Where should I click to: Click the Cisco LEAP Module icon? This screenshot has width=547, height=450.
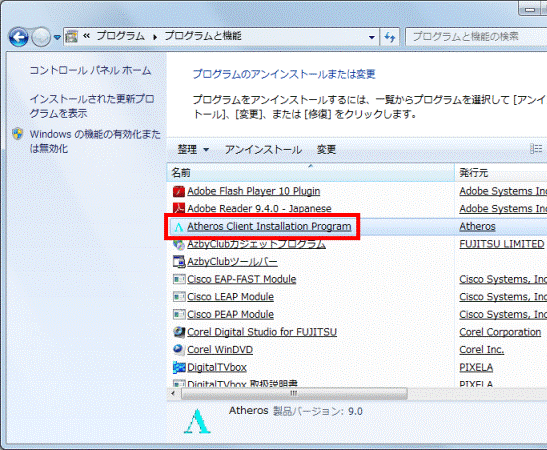(x=179, y=297)
